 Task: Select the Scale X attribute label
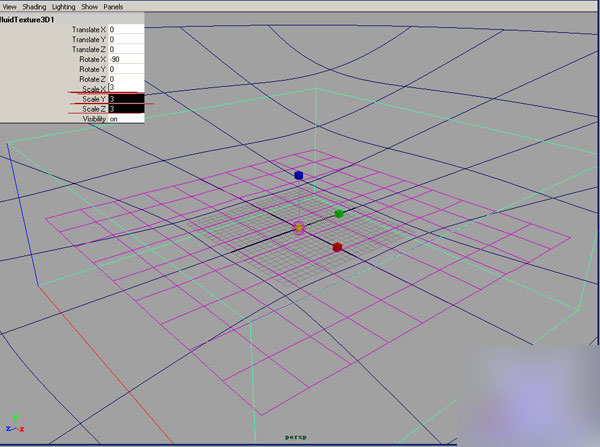pyautogui.click(x=94, y=89)
